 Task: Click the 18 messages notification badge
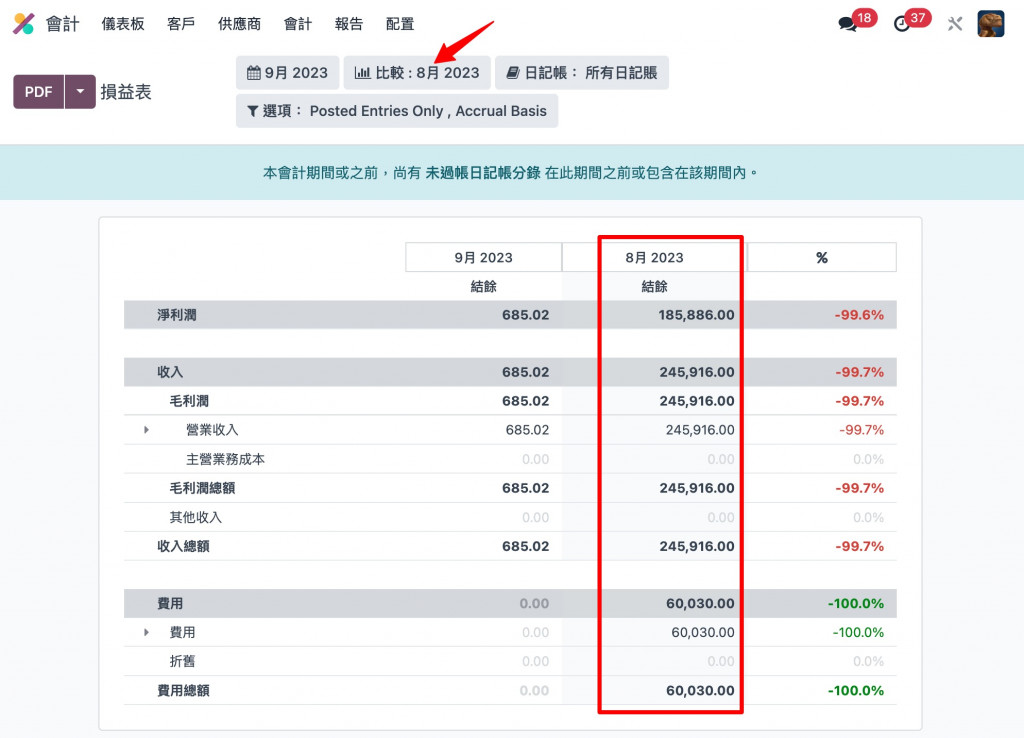[865, 18]
